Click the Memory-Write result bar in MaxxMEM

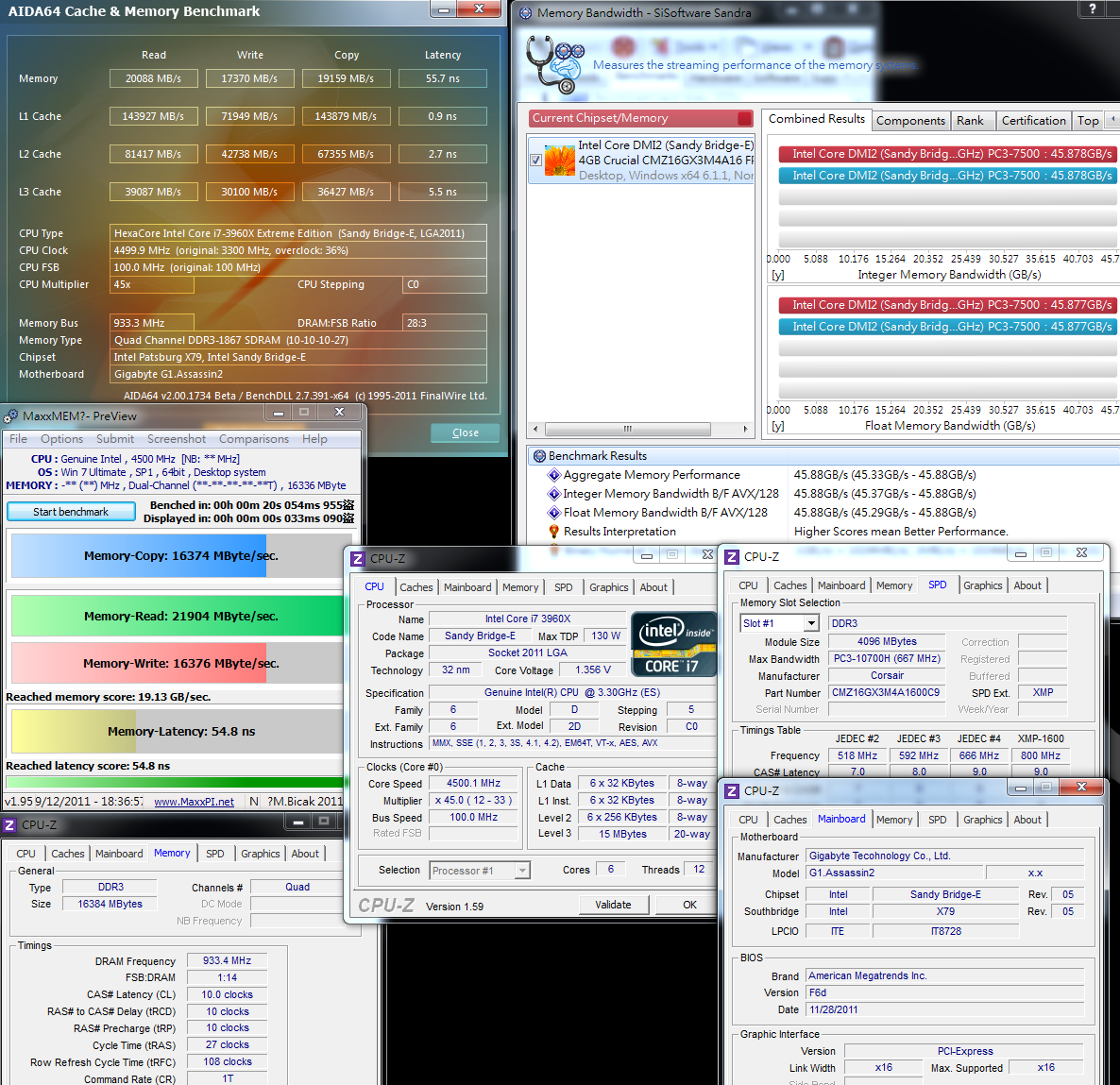(x=178, y=663)
